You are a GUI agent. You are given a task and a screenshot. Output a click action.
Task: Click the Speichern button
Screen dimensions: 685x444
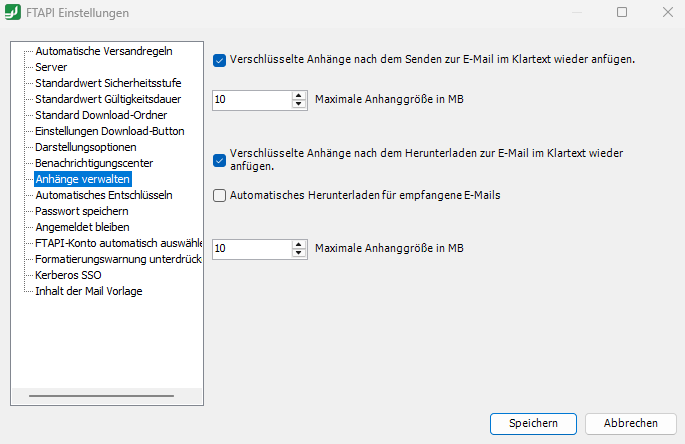(x=533, y=423)
